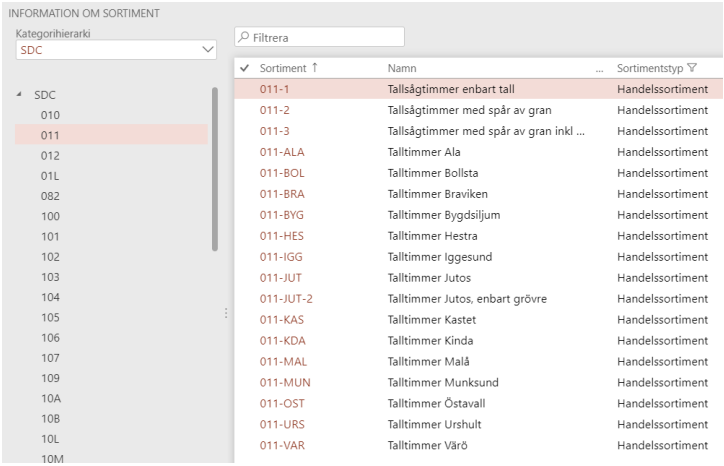The image size is (724, 466).
Task: Click the 011-VAR sortiment link
Action: (x=281, y=444)
